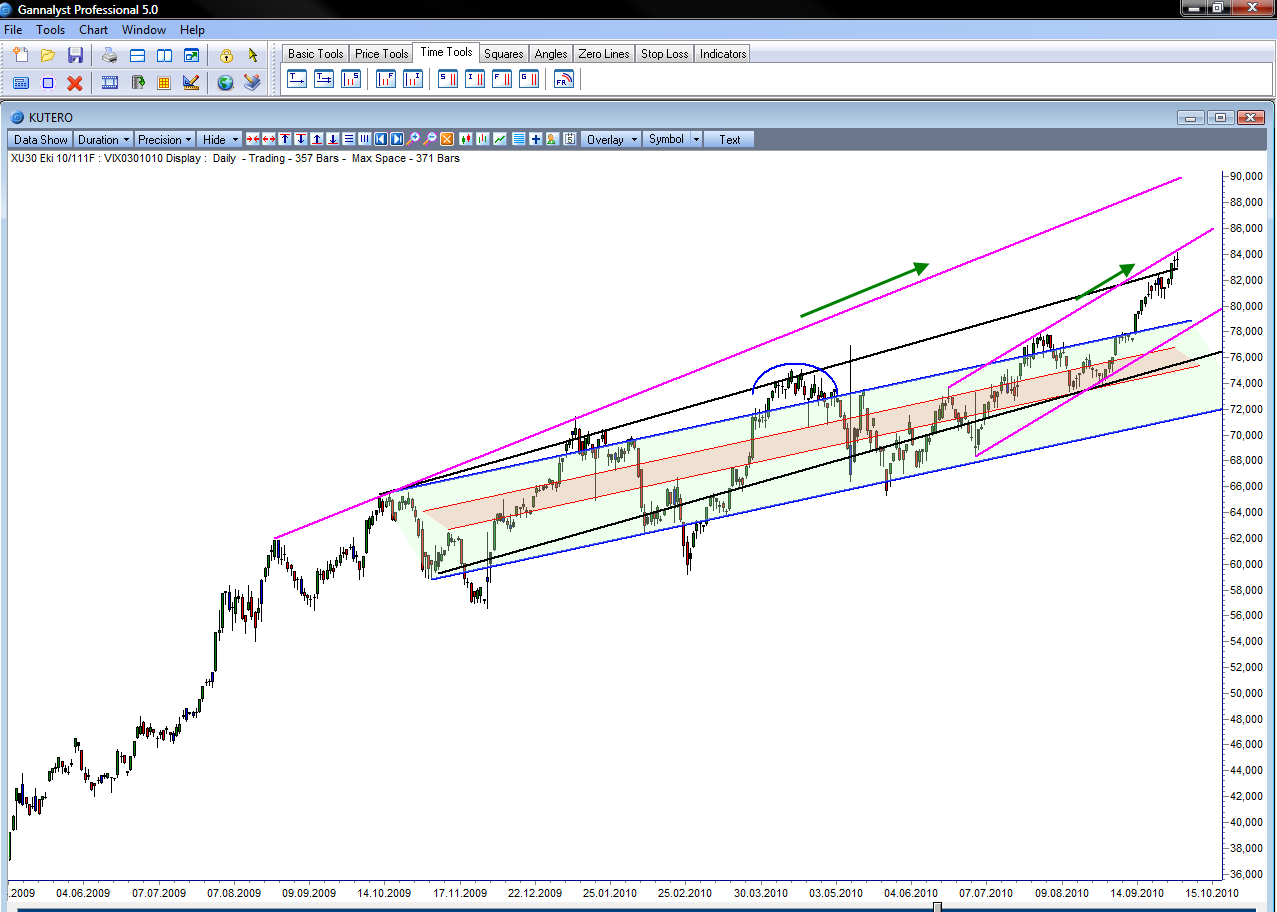Click the Data Show button
The width and height of the screenshot is (1277, 912).
pyautogui.click(x=40, y=140)
